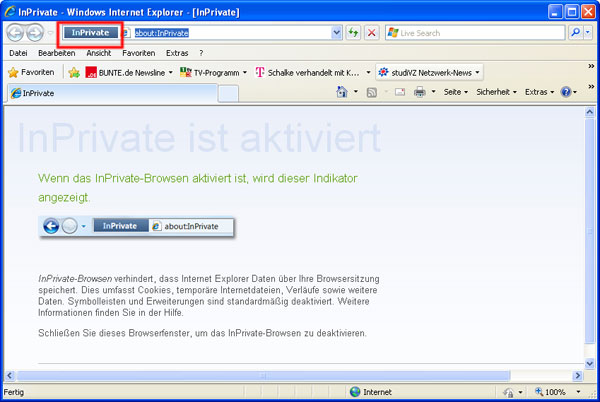Click the Home page icon

[342, 92]
